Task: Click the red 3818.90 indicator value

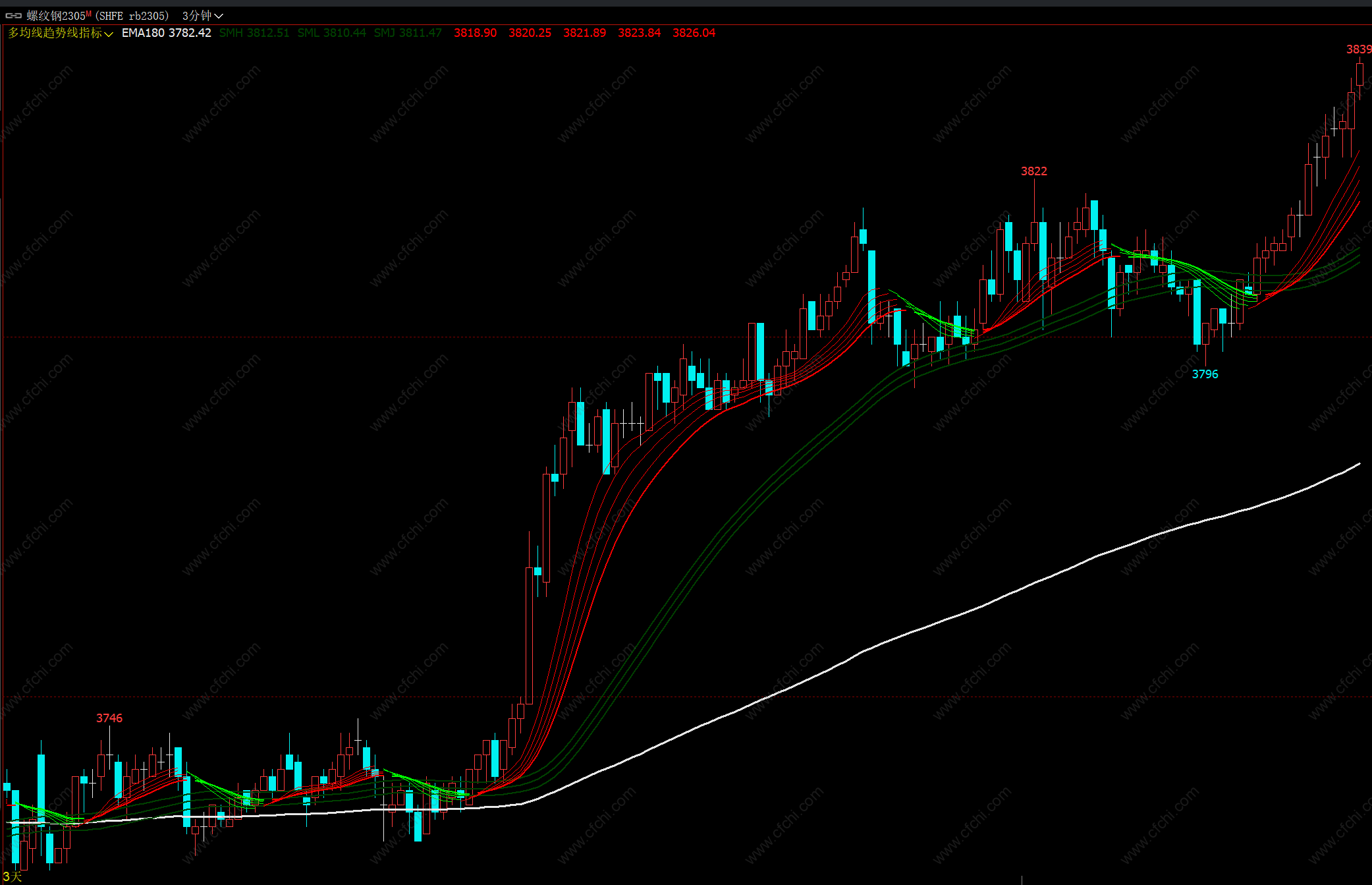Action: coord(475,33)
